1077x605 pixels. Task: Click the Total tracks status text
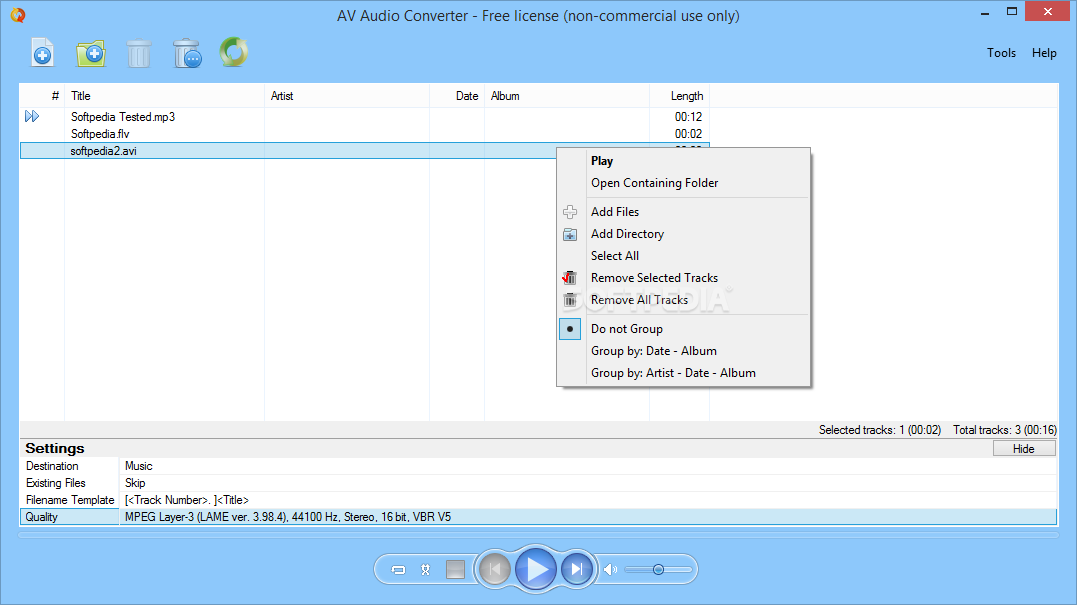click(x=1005, y=430)
